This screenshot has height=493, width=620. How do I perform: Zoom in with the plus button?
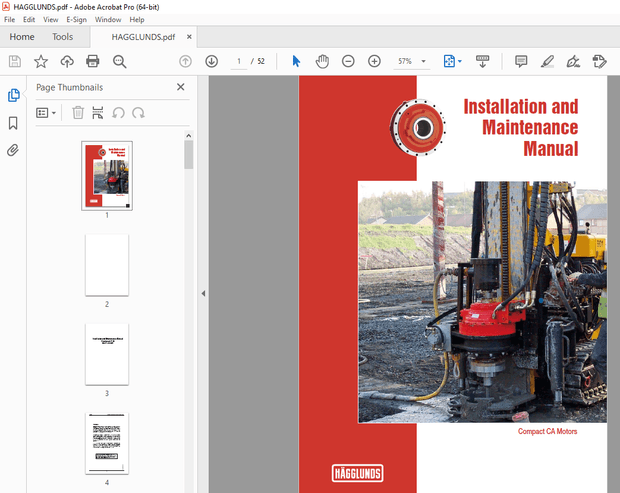(x=374, y=61)
